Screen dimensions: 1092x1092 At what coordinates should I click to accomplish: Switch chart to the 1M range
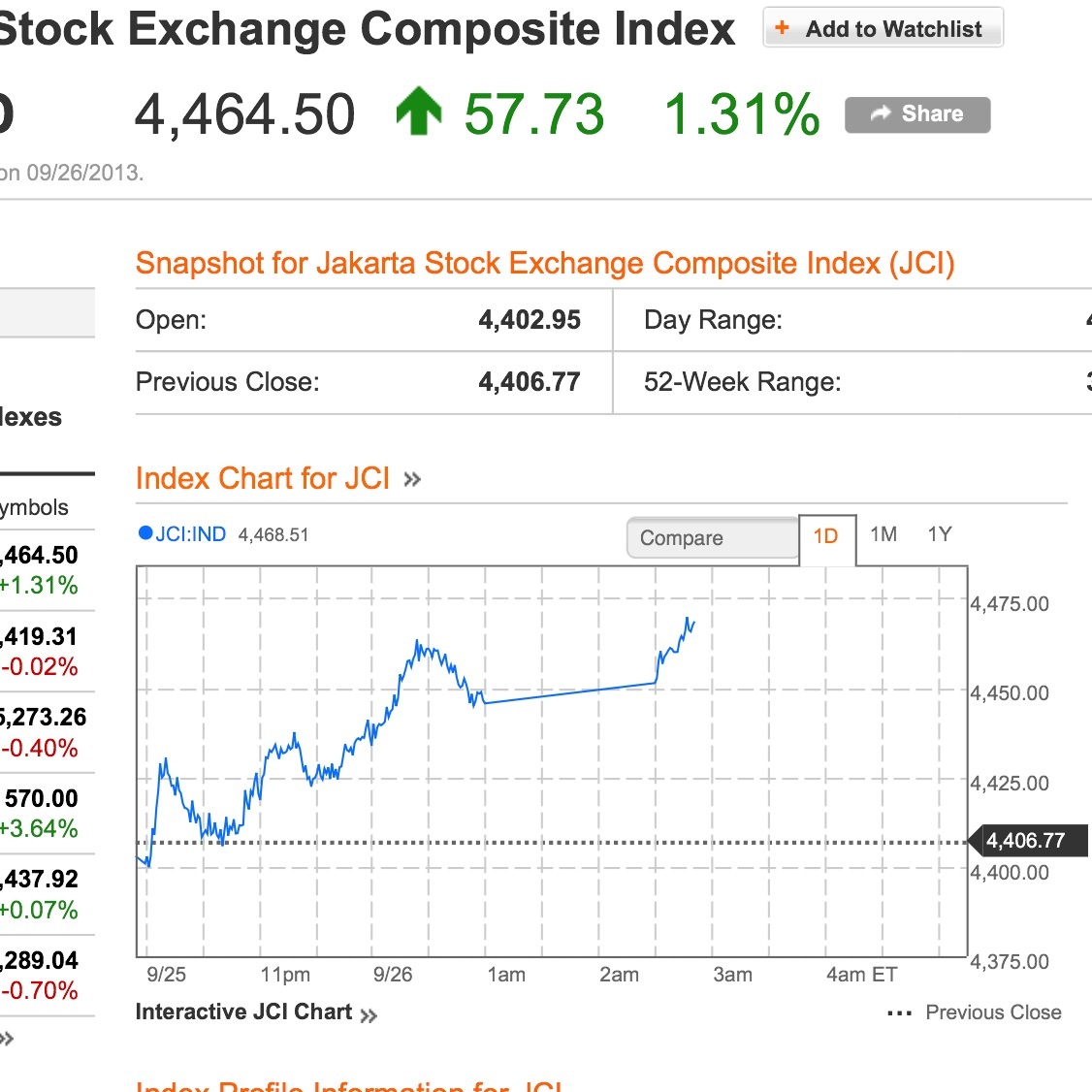click(x=883, y=534)
